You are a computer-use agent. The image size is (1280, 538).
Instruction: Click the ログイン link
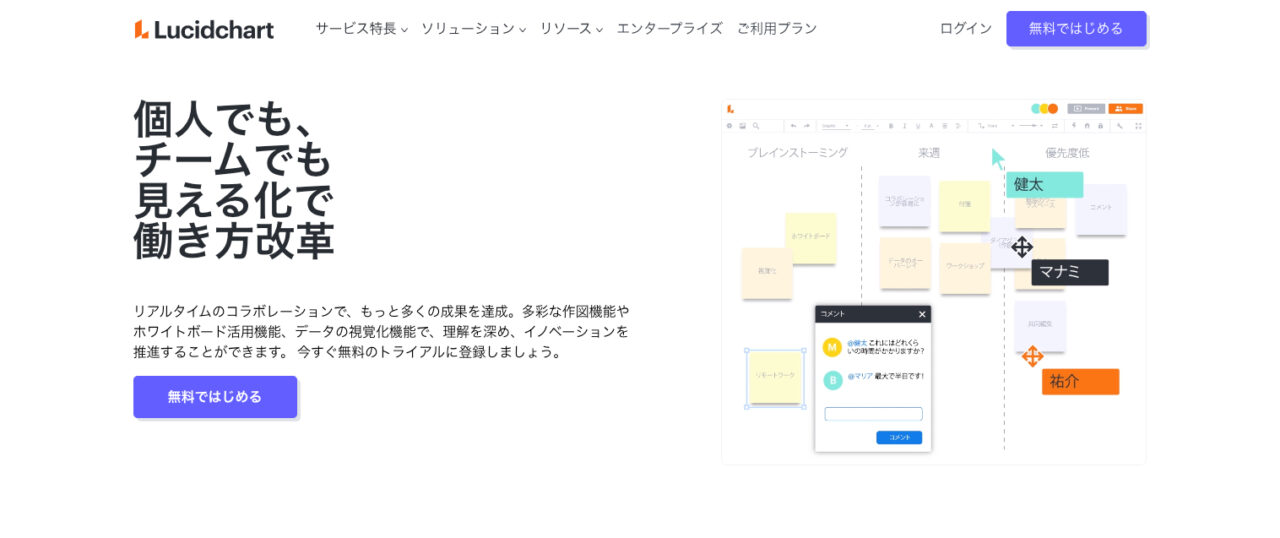pos(966,29)
